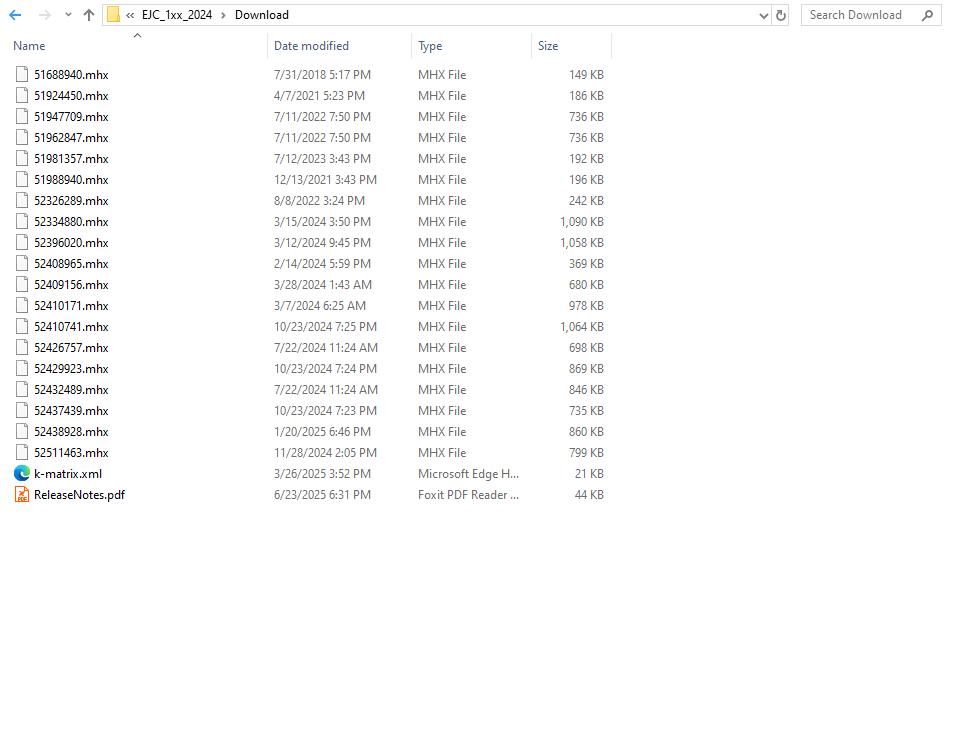Click the Download breadcrumb segment
Image resolution: width=954 pixels, height=735 pixels.
262,15
